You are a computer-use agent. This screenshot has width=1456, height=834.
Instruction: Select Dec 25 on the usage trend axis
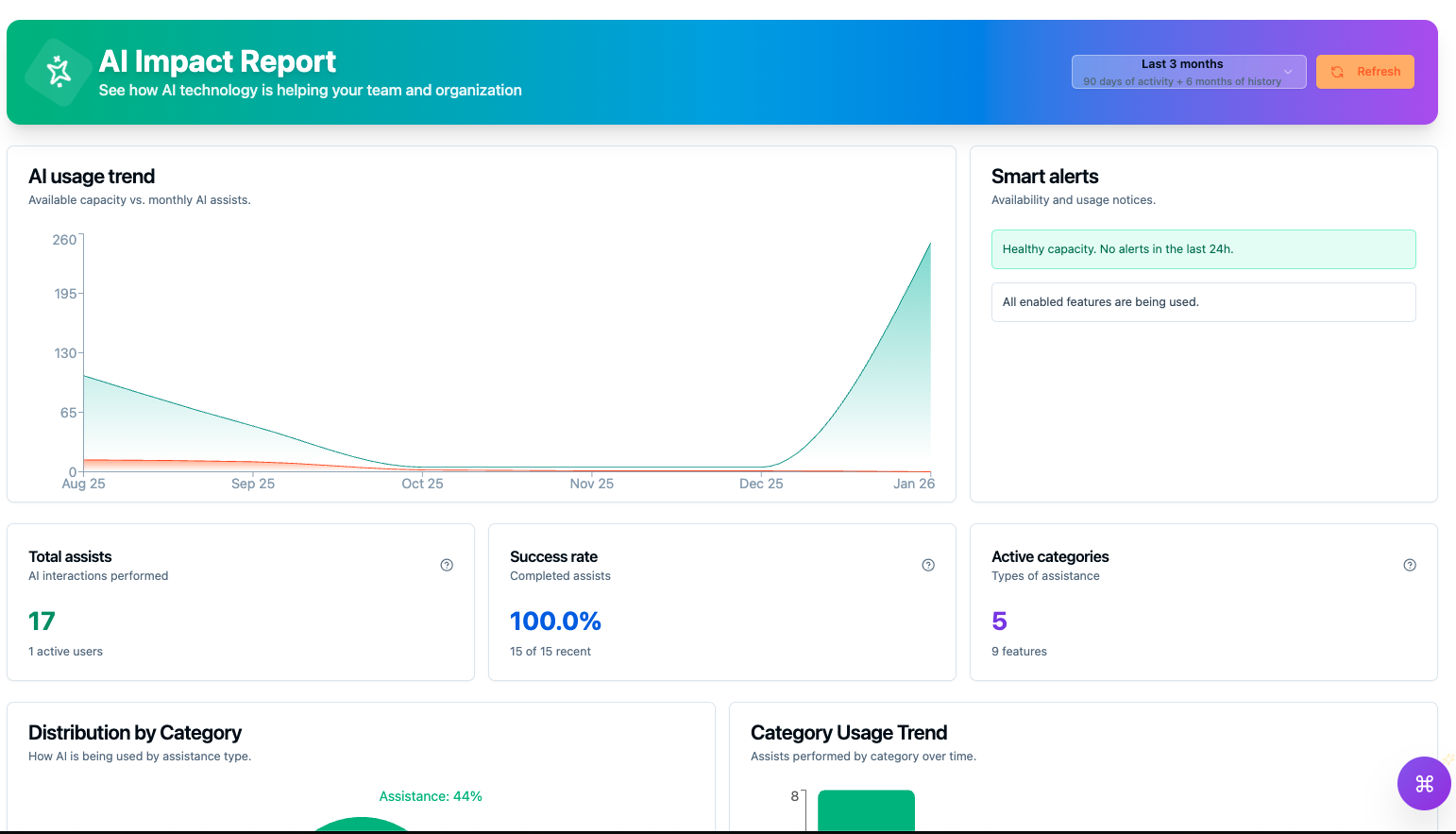[761, 484]
